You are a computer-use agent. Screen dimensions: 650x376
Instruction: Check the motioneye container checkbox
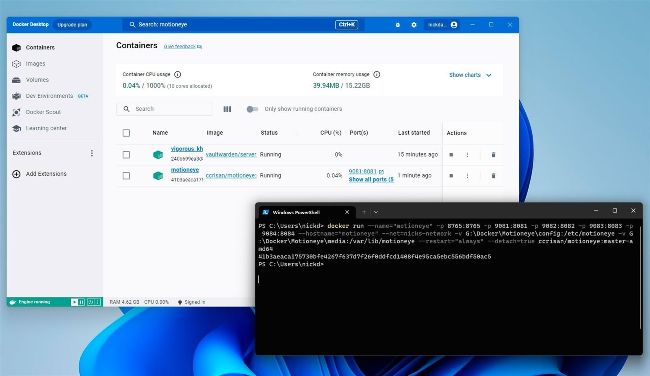pyautogui.click(x=126, y=176)
